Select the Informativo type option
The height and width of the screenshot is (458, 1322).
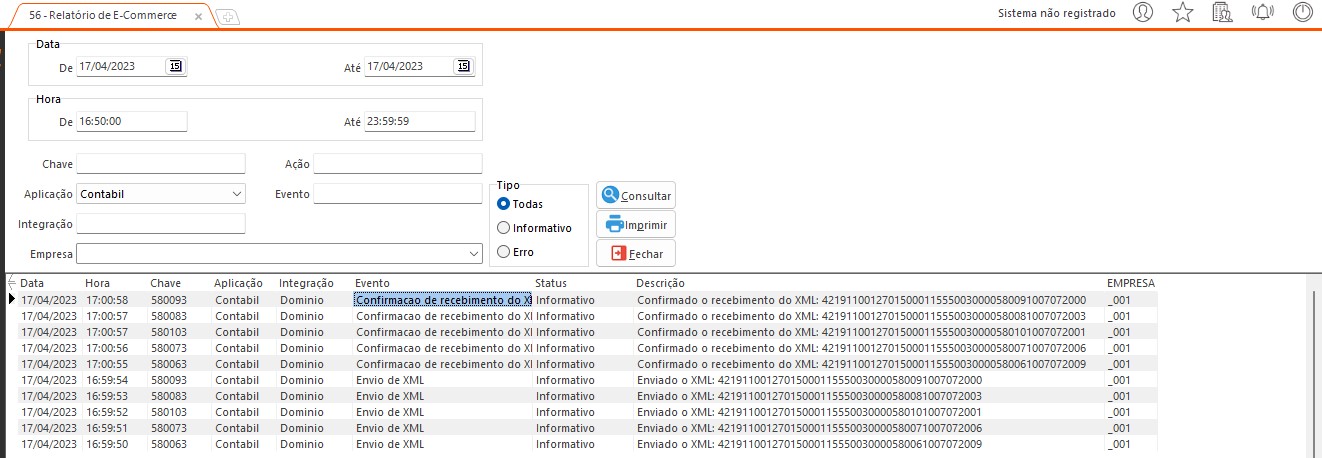504,228
